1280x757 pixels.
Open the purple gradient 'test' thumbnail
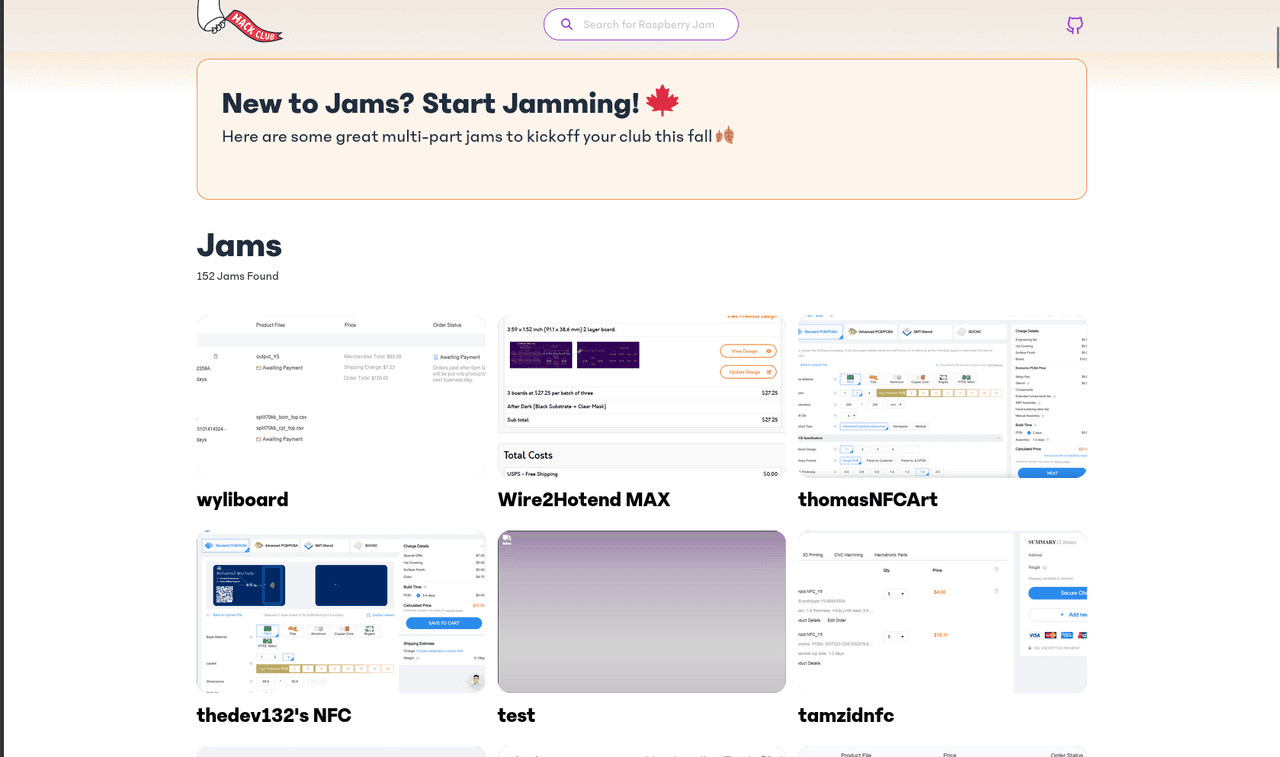[x=641, y=612]
